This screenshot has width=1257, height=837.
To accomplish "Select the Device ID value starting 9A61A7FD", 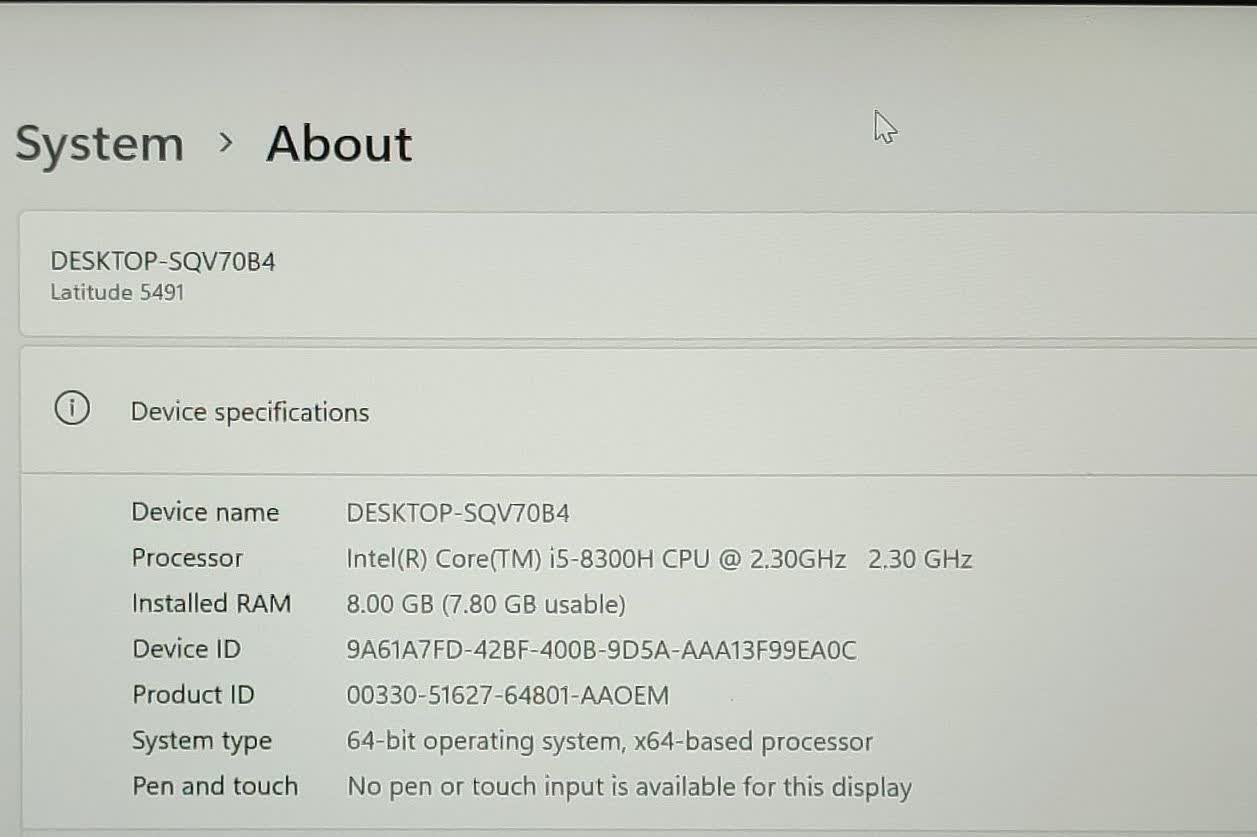I will (x=601, y=650).
